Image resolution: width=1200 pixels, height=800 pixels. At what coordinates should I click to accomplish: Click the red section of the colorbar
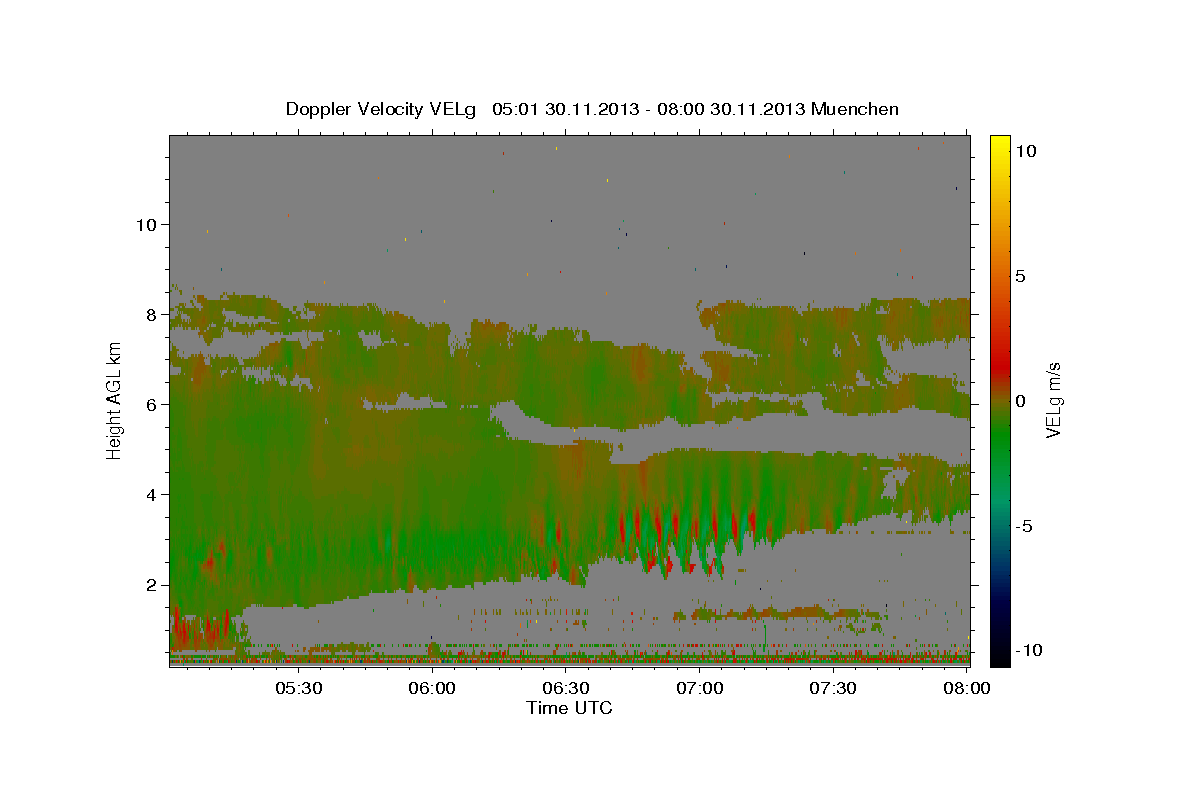point(1000,365)
